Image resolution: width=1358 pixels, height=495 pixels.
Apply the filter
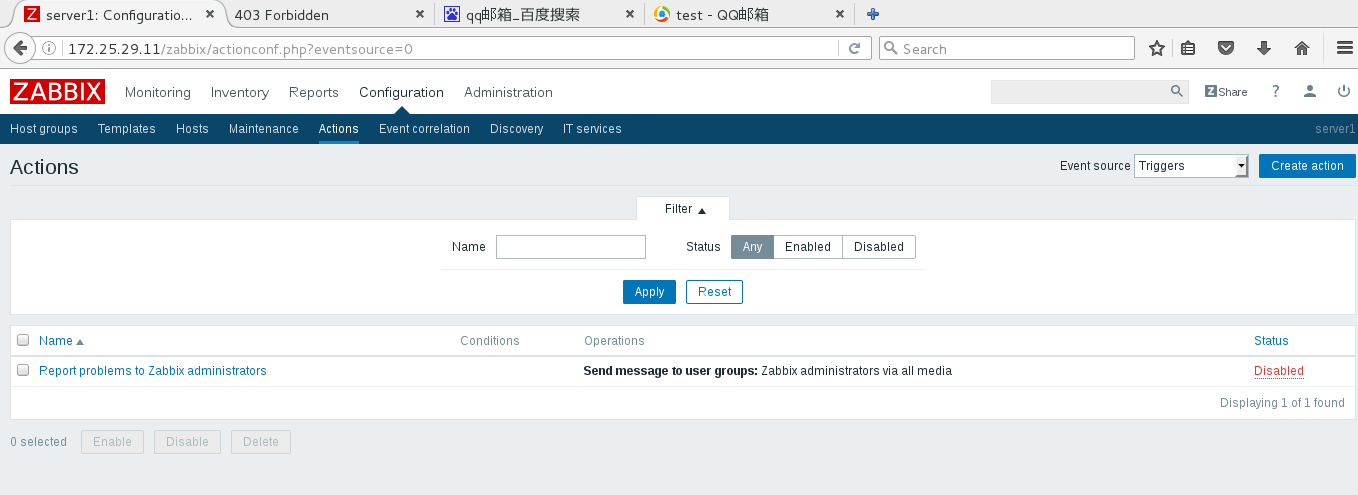[x=649, y=292]
